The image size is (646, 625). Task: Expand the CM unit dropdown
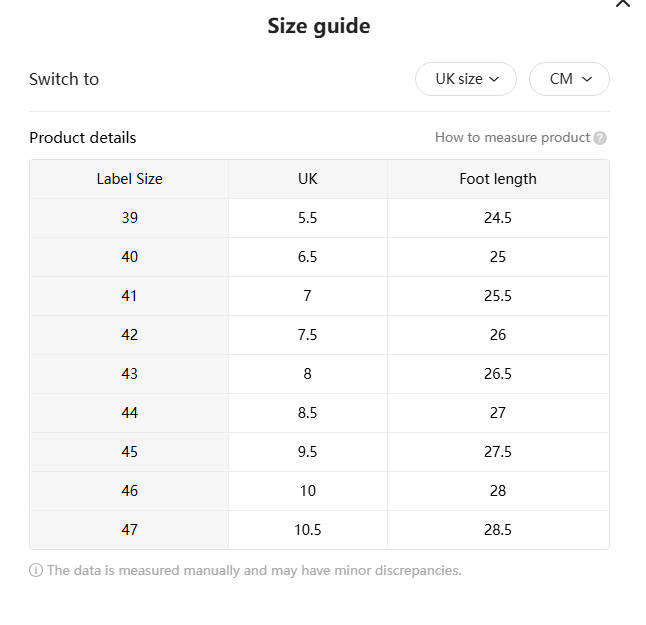click(x=570, y=79)
